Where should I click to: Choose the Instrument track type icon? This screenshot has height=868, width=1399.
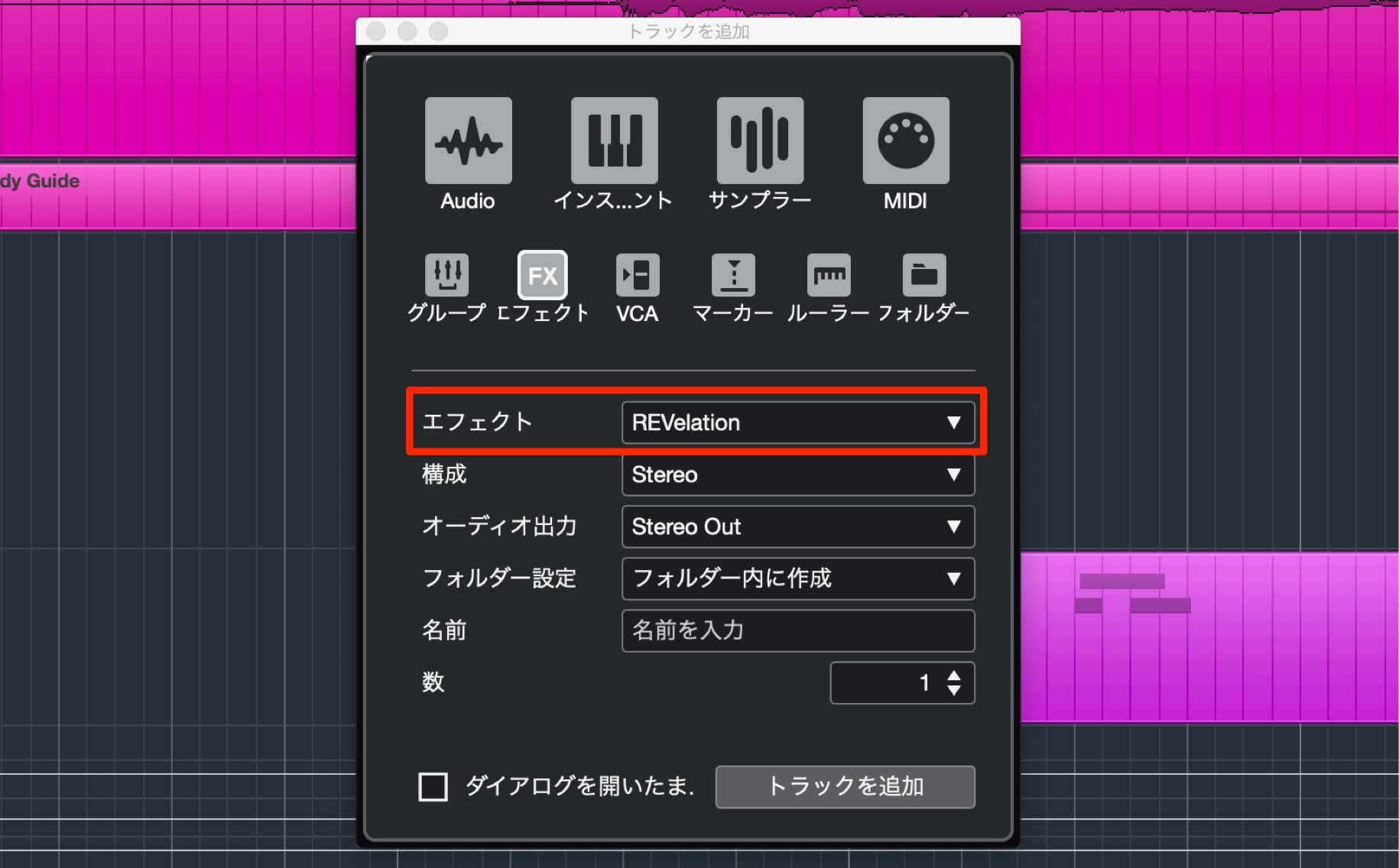pyautogui.click(x=614, y=141)
